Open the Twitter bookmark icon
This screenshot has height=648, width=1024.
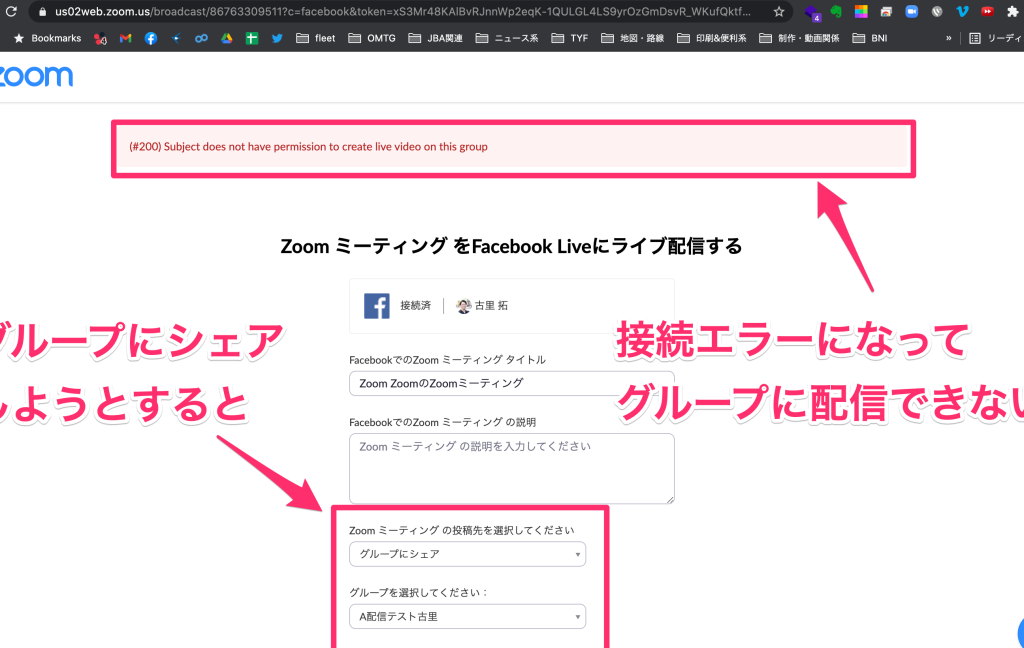click(277, 39)
